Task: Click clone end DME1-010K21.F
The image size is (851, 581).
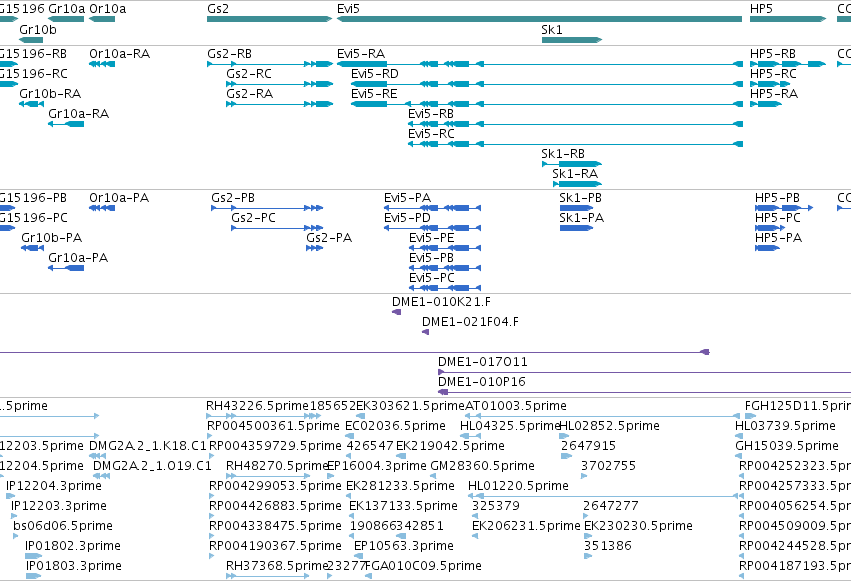Action: tap(397, 312)
